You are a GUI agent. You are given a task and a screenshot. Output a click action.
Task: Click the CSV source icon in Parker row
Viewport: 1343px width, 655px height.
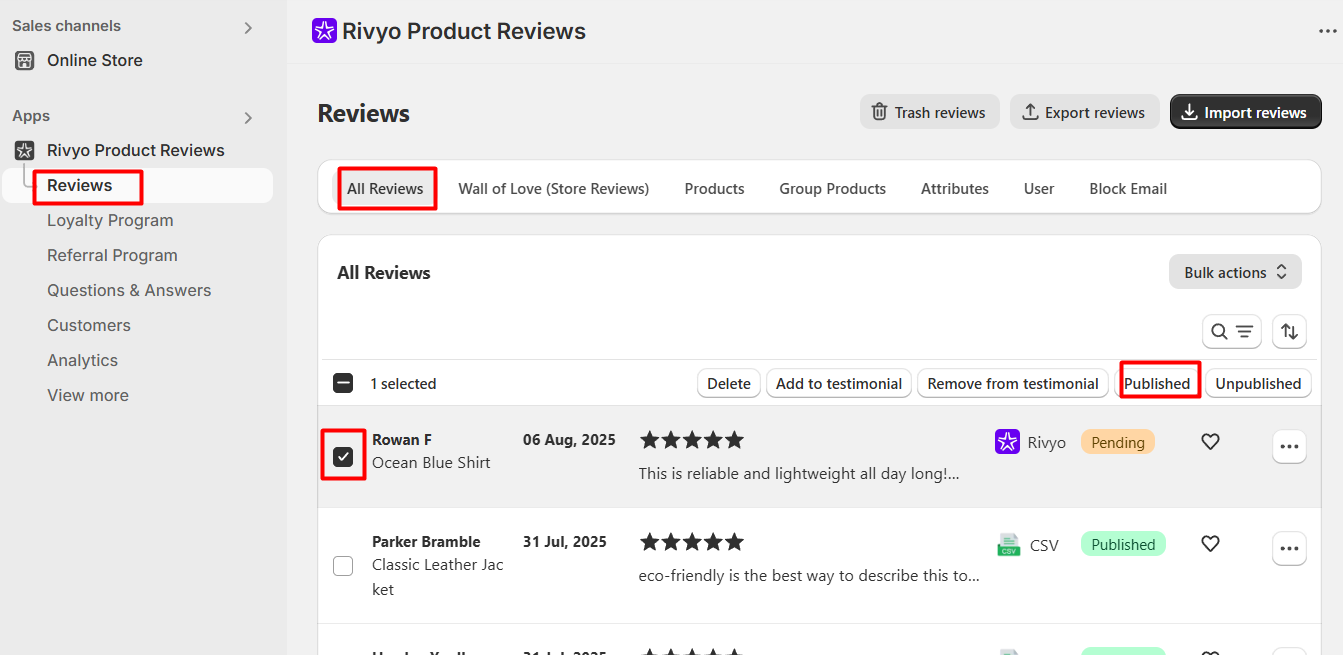(1009, 545)
